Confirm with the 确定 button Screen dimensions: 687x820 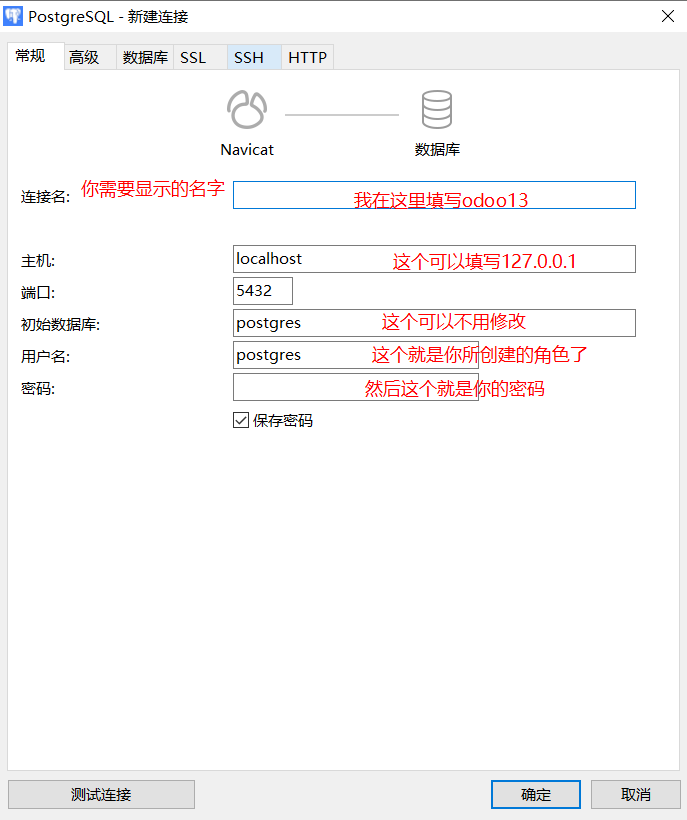tap(536, 794)
